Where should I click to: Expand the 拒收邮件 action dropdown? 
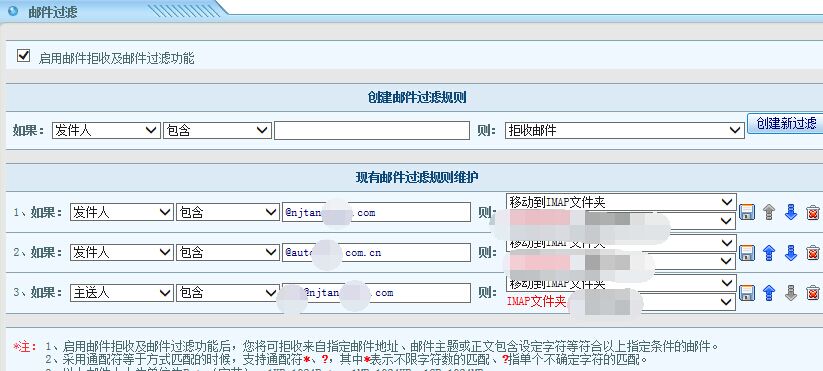pos(625,131)
